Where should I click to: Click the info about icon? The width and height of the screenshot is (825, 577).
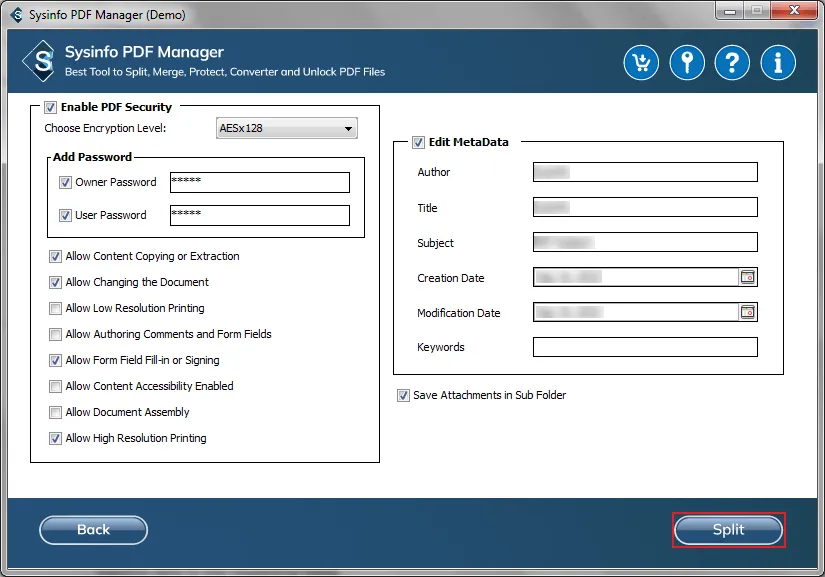click(778, 63)
